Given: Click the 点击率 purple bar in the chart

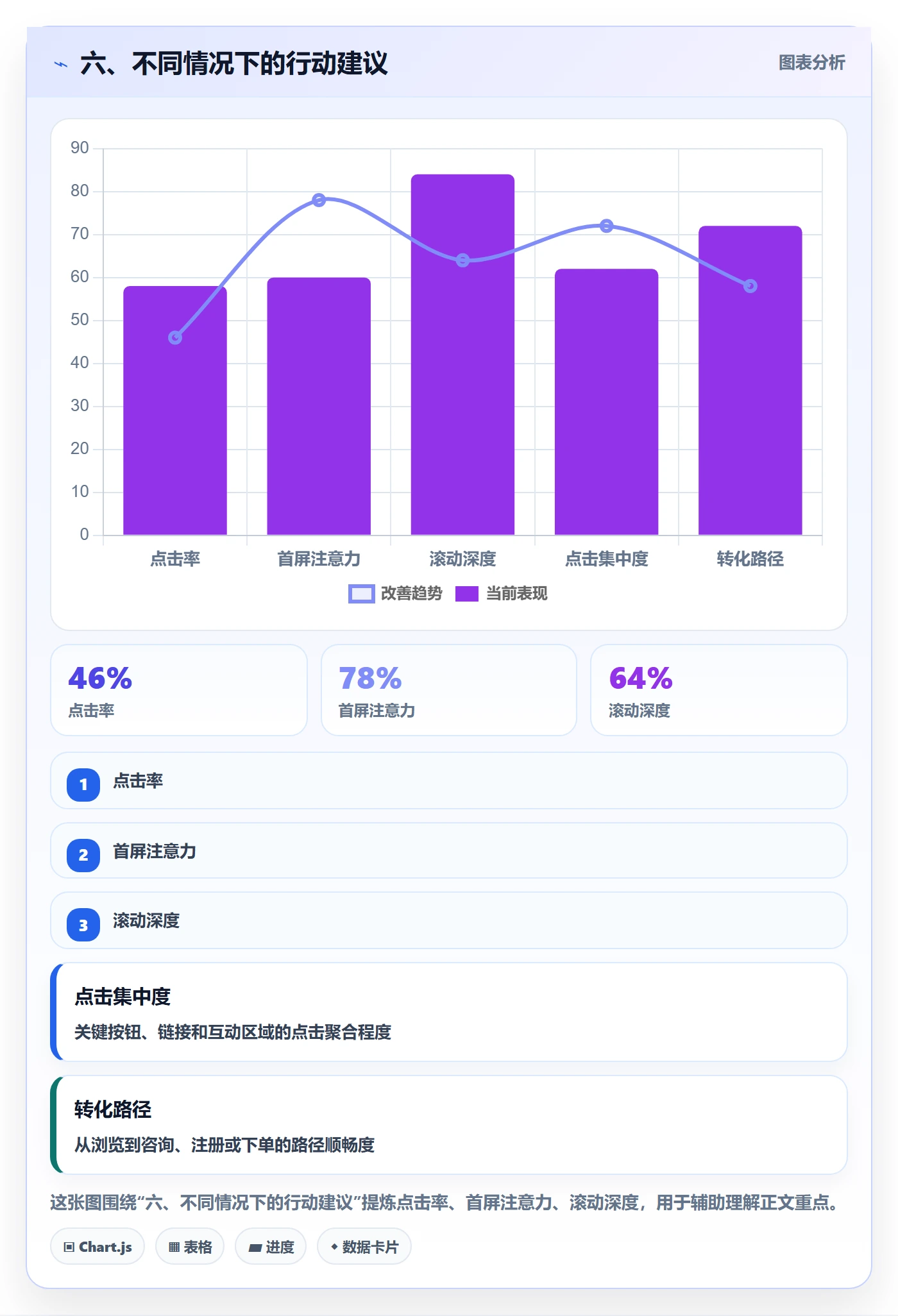Looking at the screenshot, I should pos(175,410).
